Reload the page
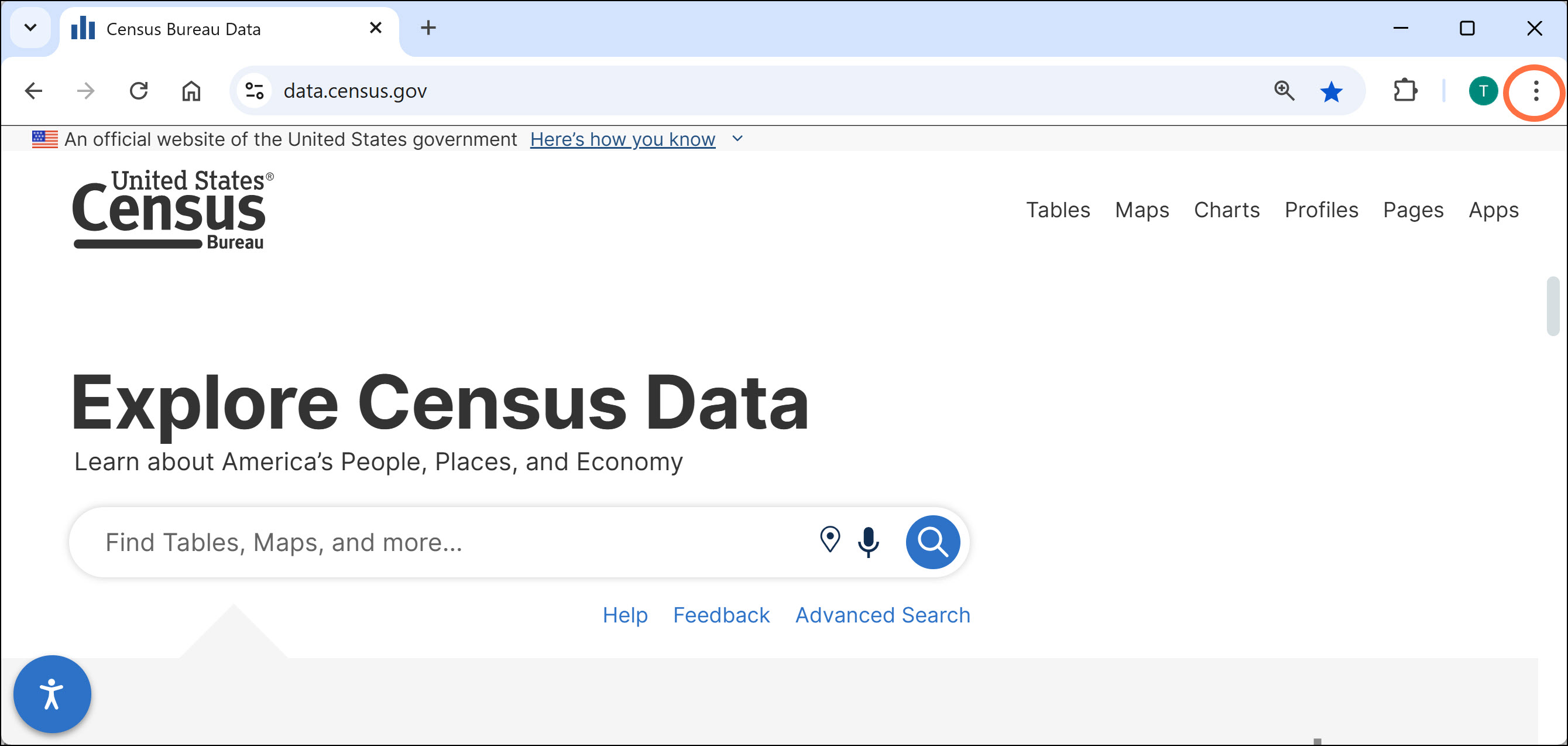1568x746 pixels. click(139, 91)
